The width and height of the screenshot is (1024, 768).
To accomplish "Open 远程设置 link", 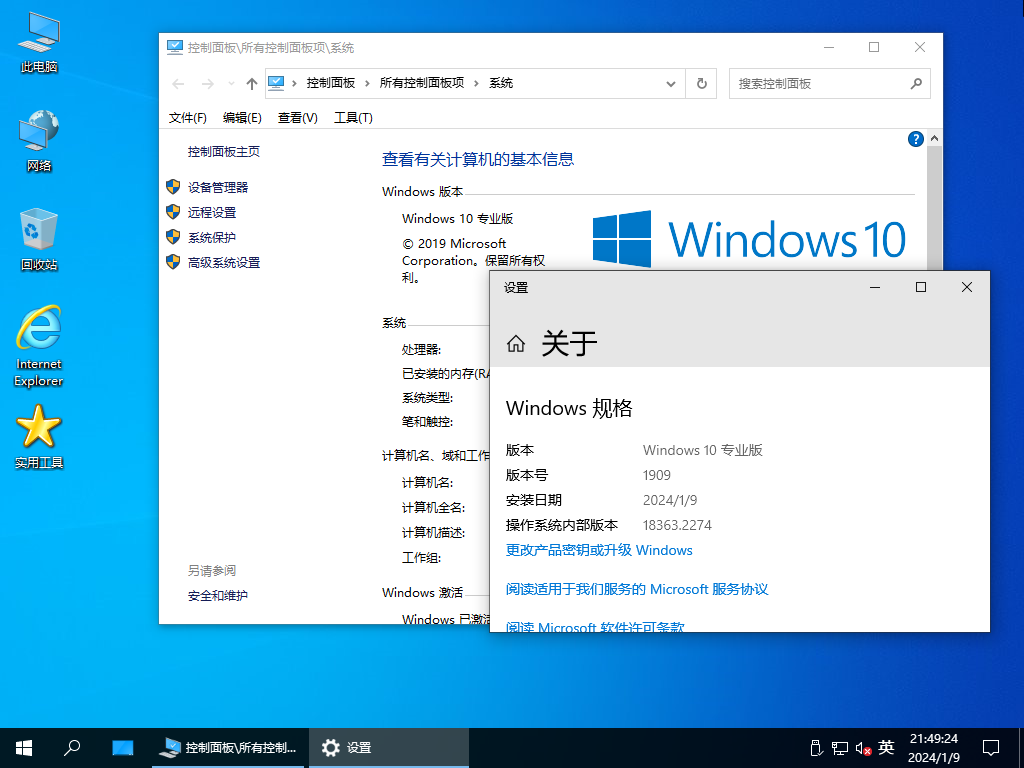I will click(x=212, y=212).
